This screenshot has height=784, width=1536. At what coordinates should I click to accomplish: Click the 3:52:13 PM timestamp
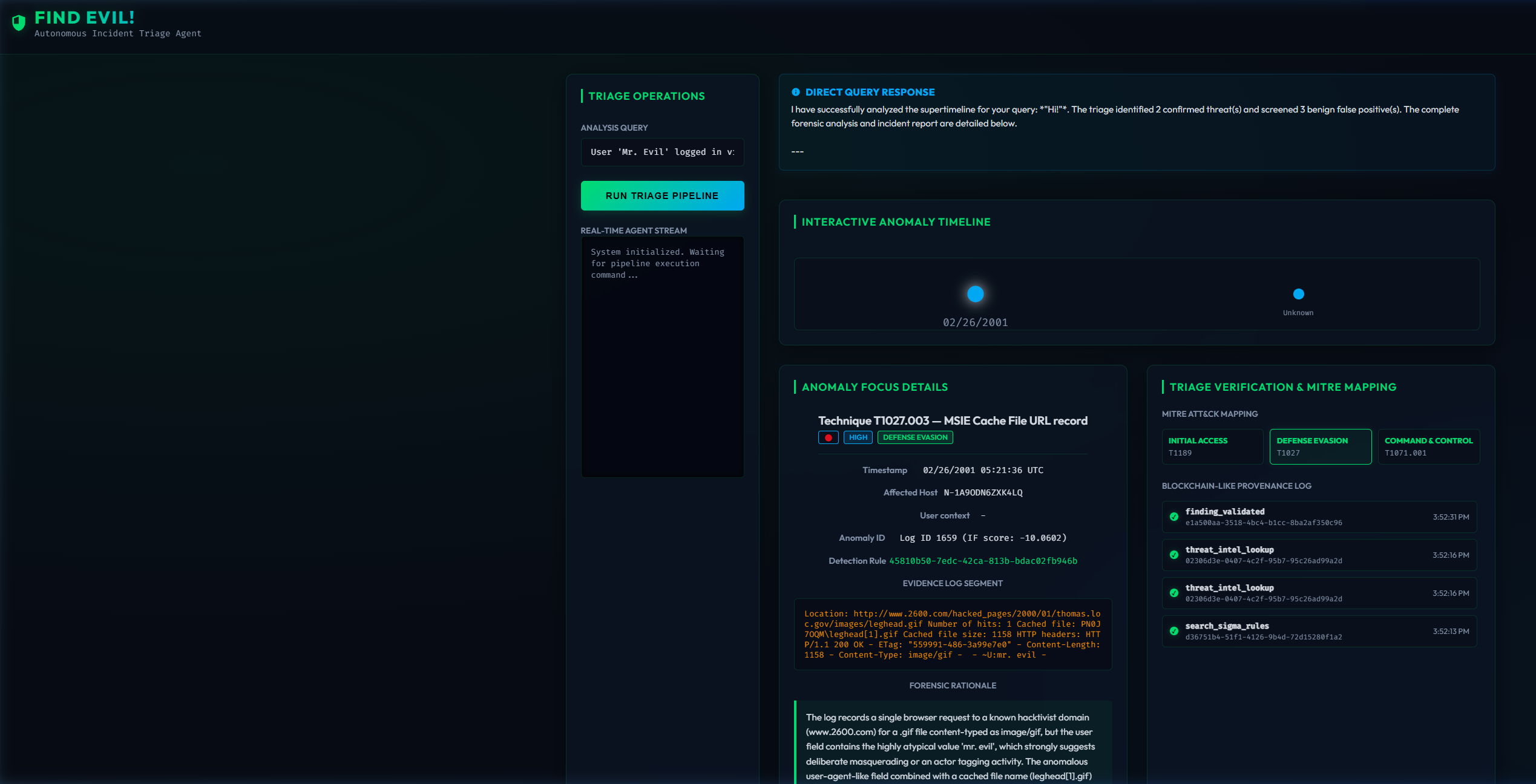(1451, 631)
